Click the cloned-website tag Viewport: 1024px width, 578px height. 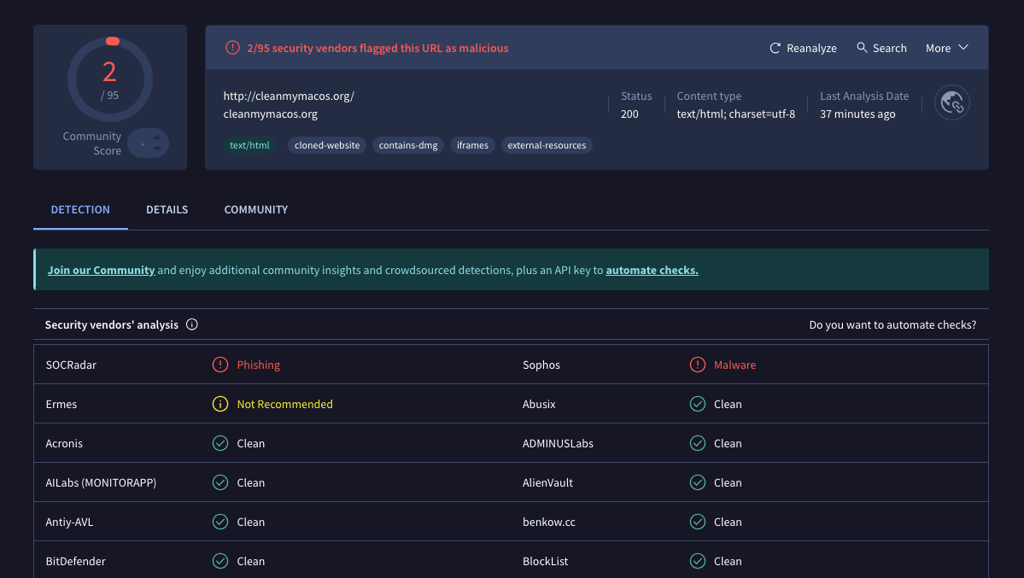pos(327,145)
